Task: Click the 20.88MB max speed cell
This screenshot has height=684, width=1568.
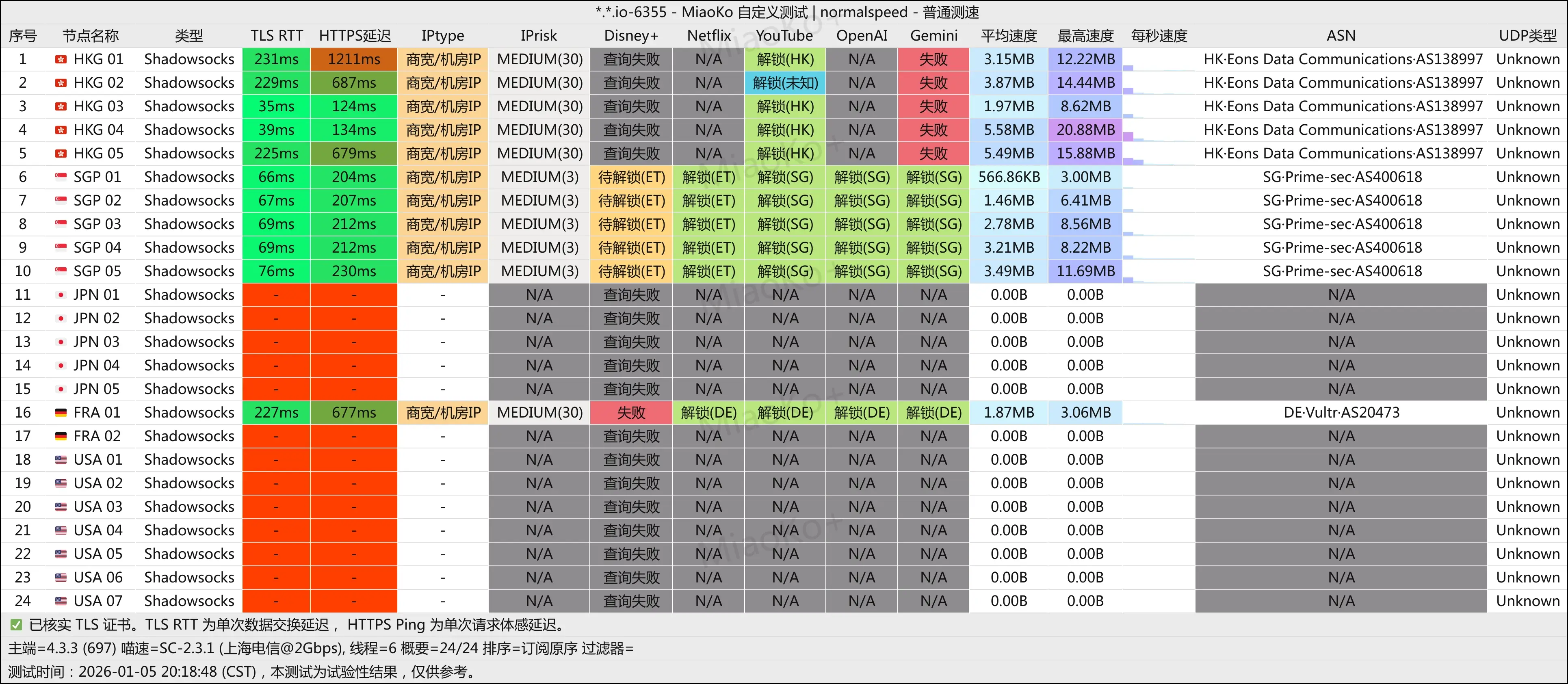Action: tap(1085, 130)
